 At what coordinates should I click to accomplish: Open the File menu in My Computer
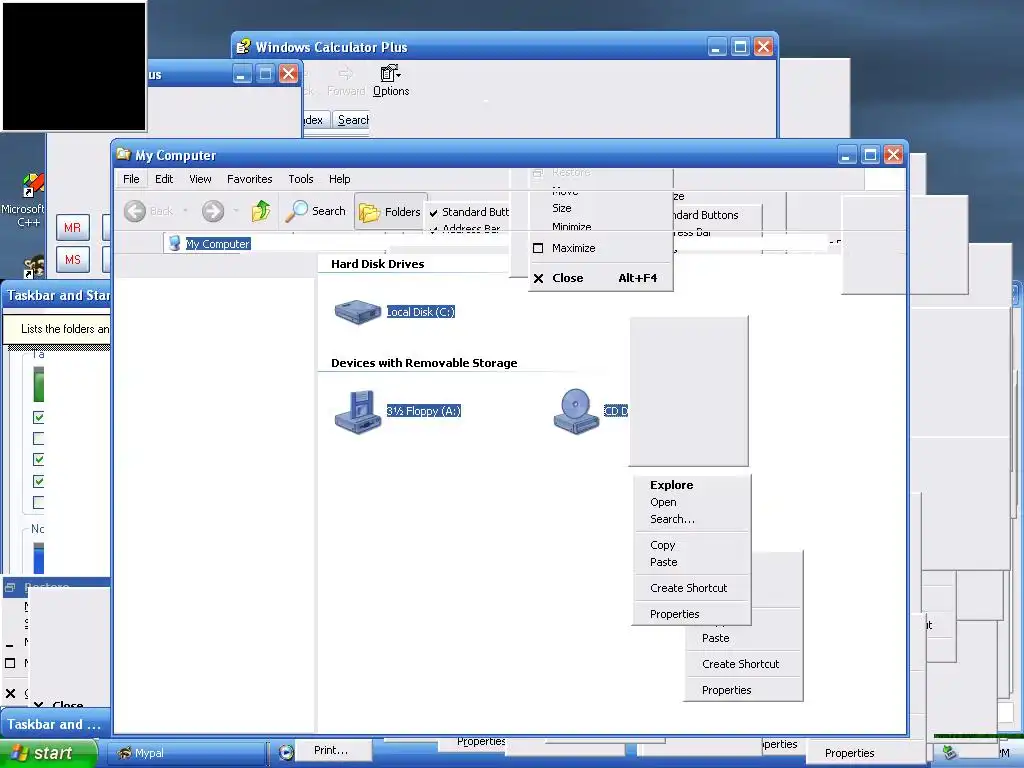pos(131,179)
